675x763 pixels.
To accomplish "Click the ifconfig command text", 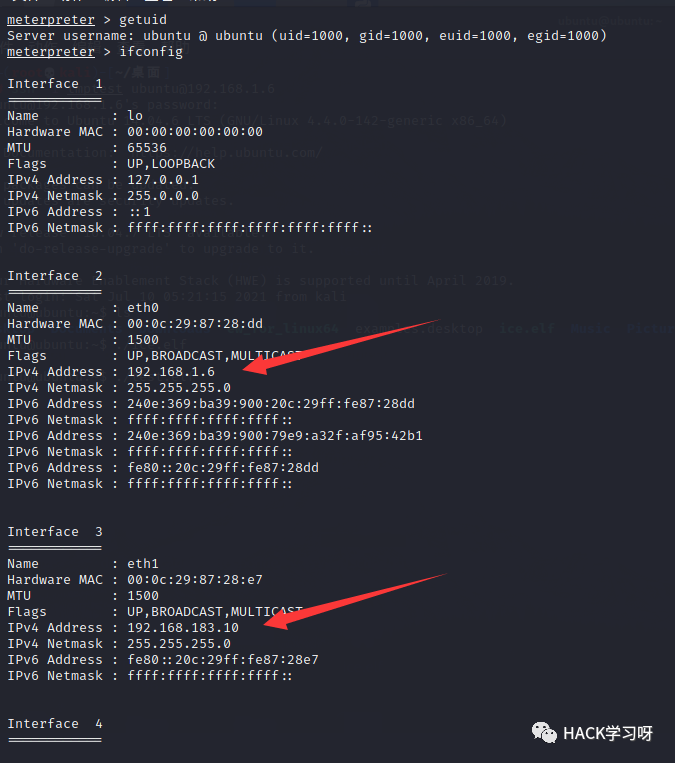I will coord(151,52).
